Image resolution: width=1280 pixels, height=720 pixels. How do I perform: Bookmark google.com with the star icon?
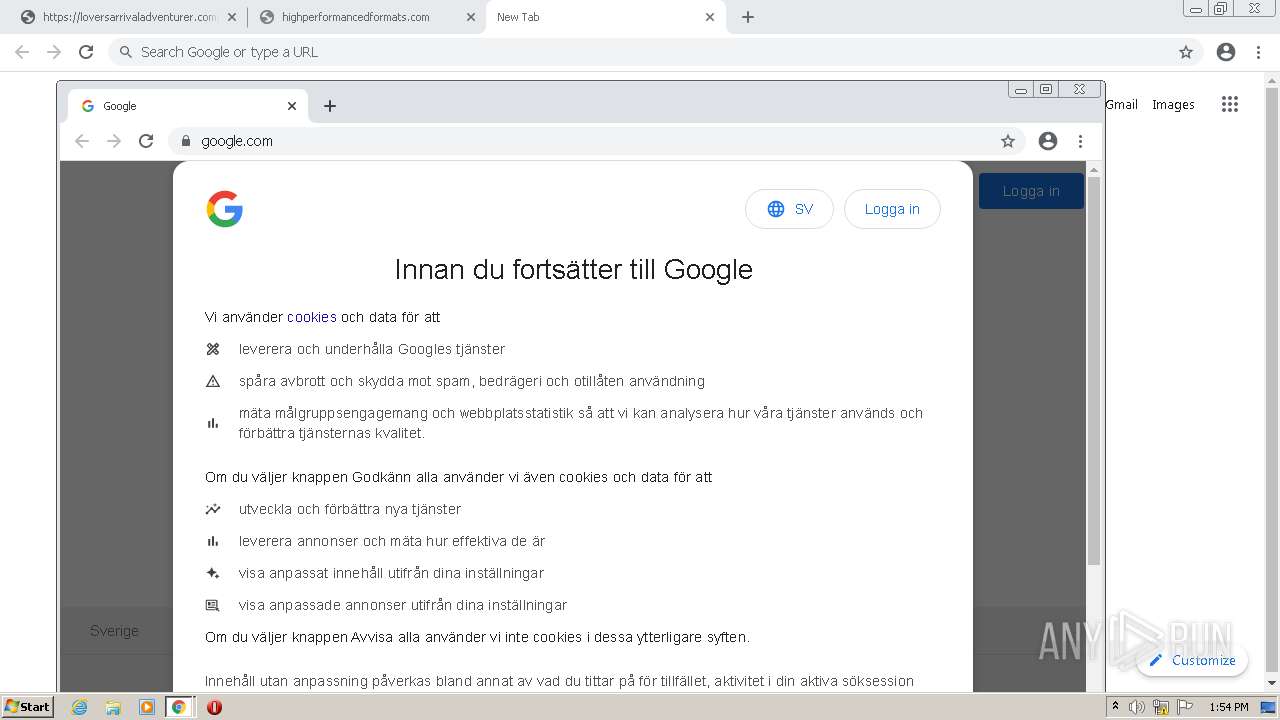pyautogui.click(x=1008, y=141)
